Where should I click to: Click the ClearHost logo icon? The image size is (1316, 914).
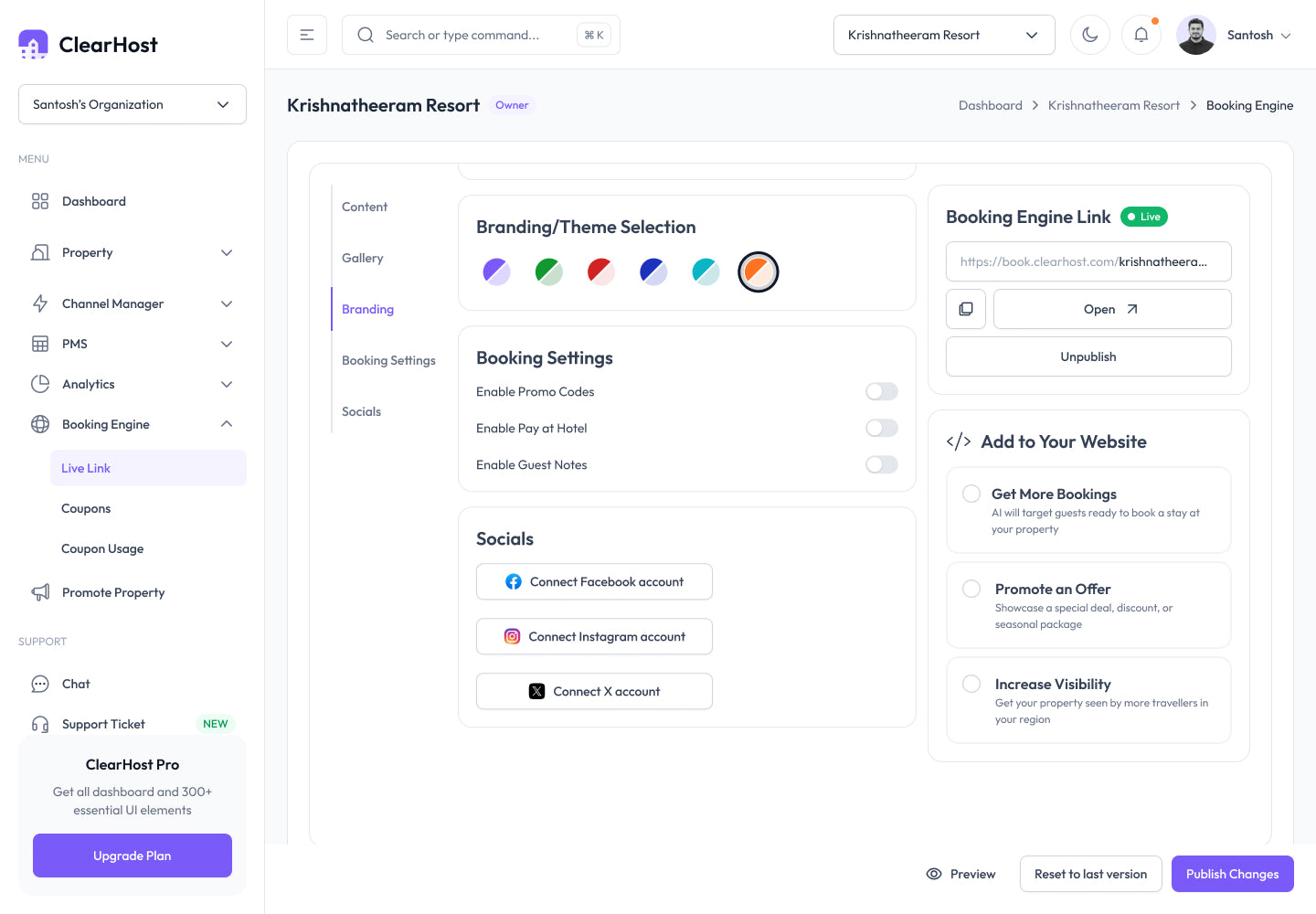[33, 44]
